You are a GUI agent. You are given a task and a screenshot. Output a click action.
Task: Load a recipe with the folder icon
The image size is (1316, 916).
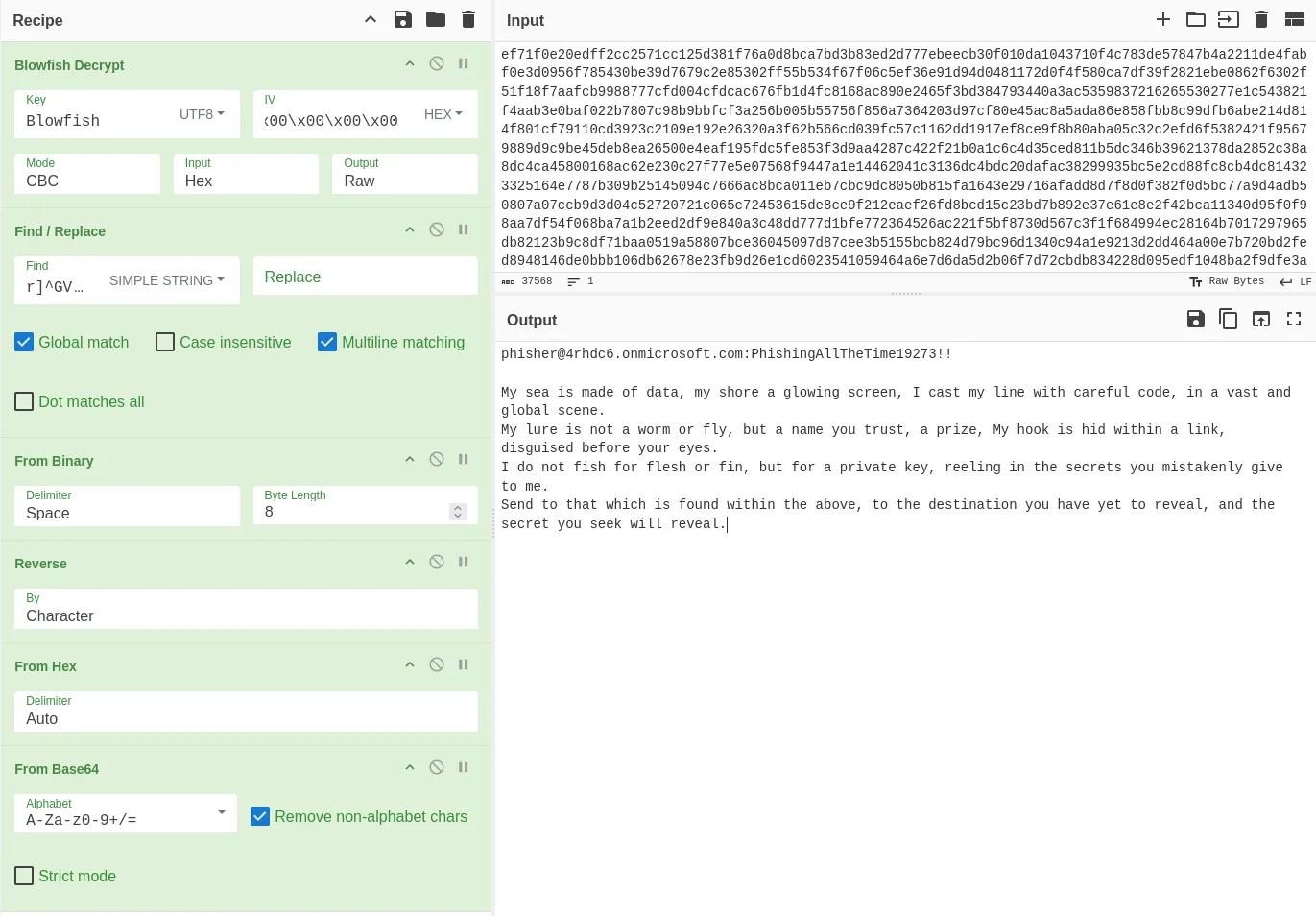click(436, 19)
